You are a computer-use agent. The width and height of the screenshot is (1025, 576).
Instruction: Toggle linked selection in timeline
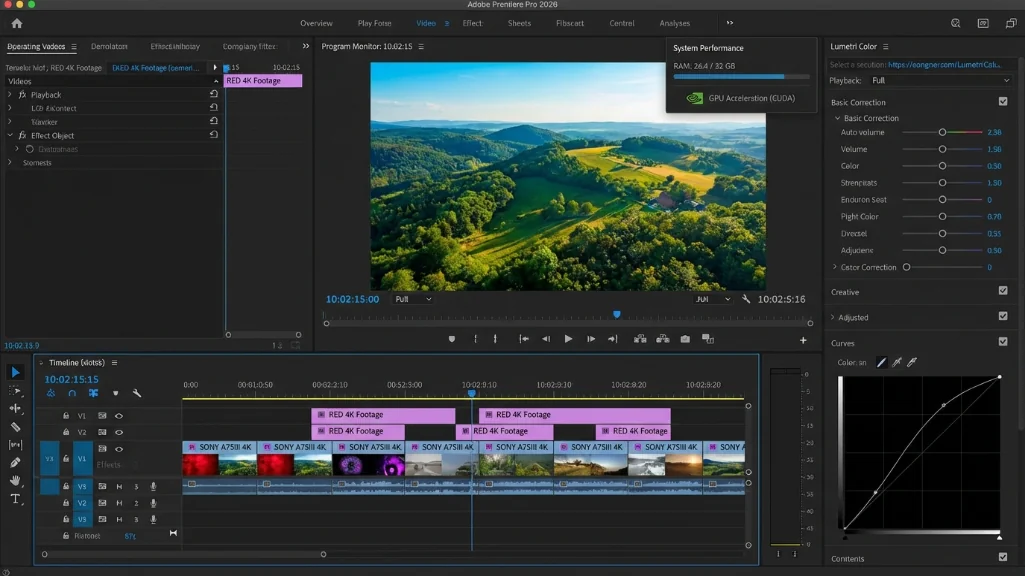(93, 394)
